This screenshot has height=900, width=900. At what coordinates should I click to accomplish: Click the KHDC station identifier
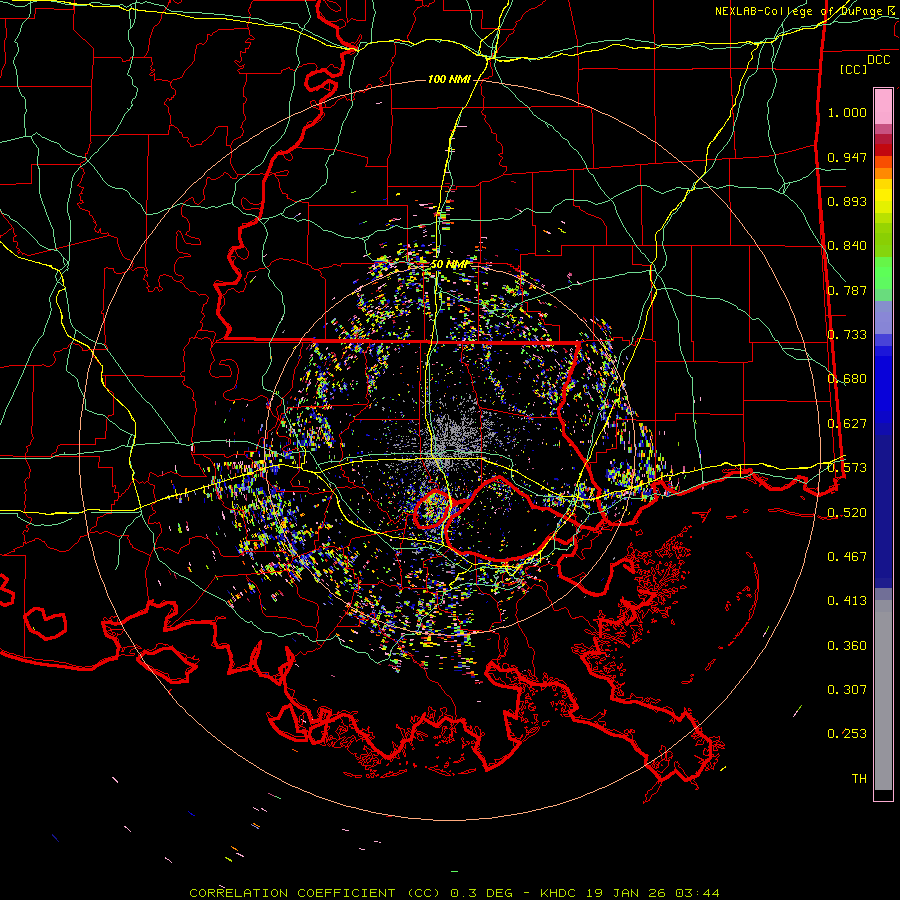point(559,893)
